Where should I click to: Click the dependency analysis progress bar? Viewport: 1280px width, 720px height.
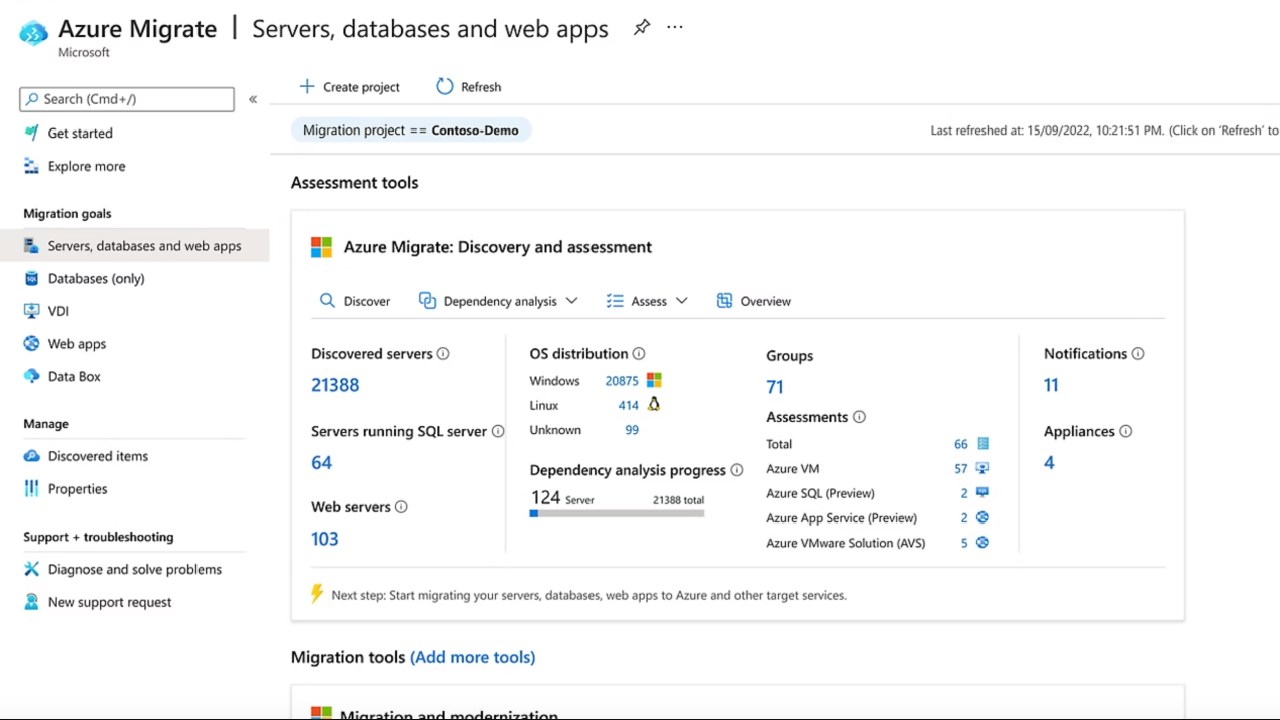click(x=617, y=514)
